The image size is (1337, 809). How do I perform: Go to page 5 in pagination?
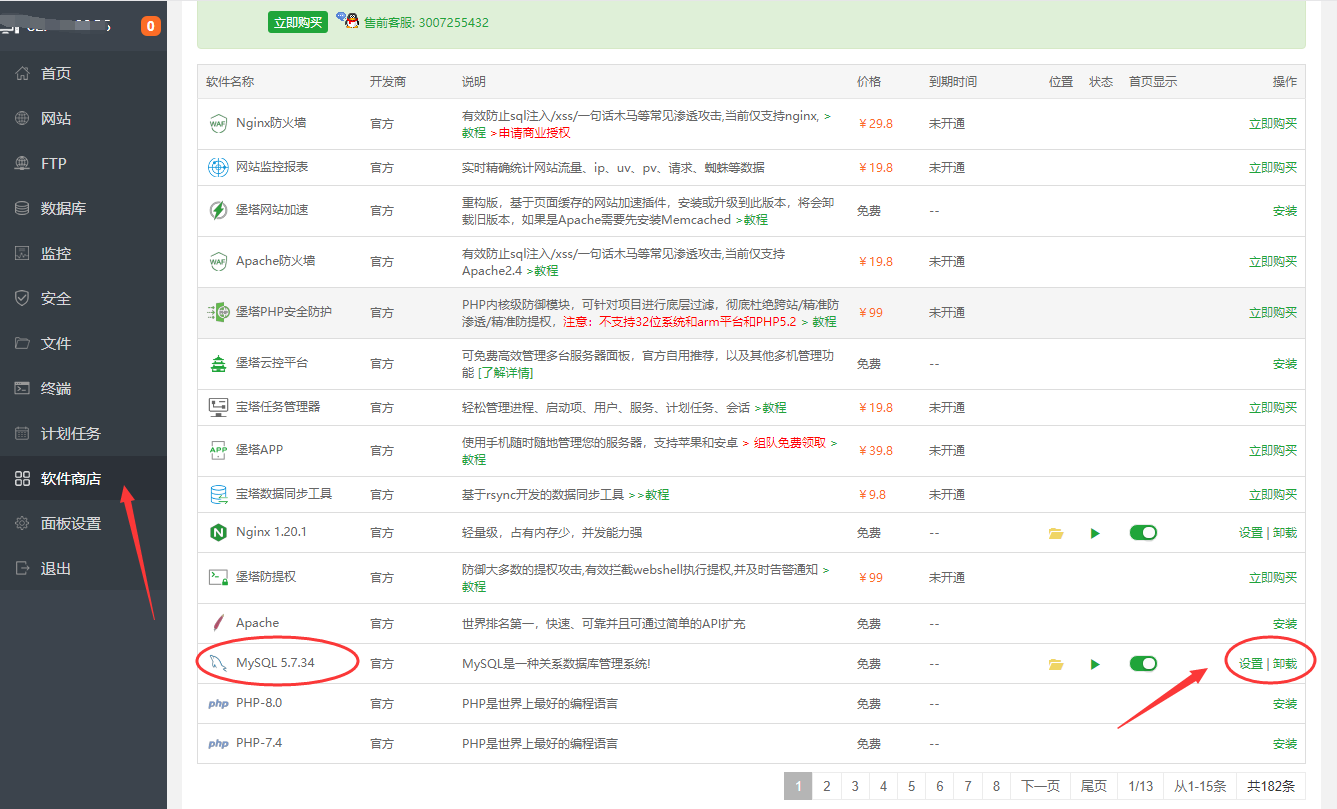[911, 786]
